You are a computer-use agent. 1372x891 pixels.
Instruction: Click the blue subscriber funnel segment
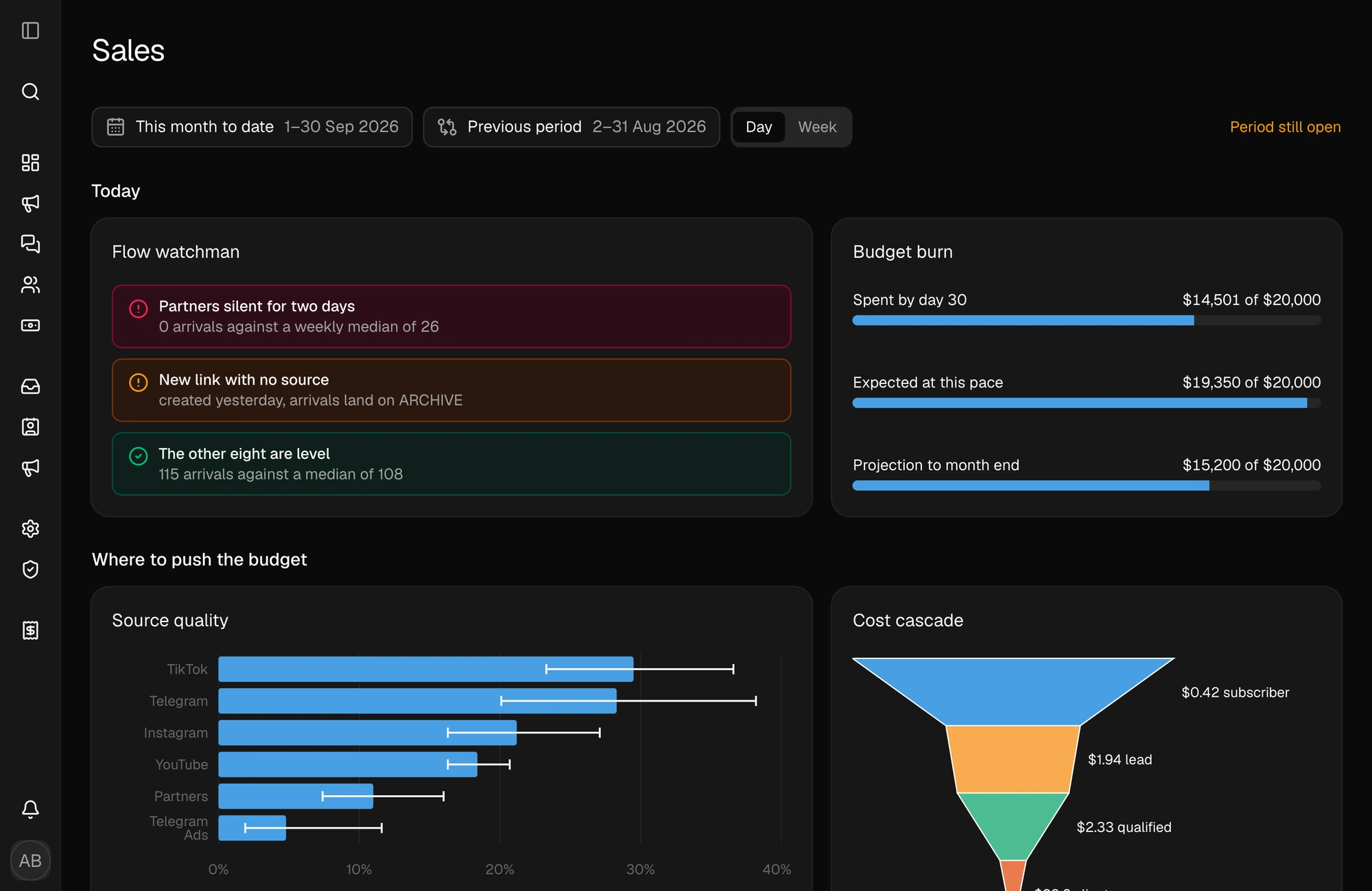[x=1013, y=691]
